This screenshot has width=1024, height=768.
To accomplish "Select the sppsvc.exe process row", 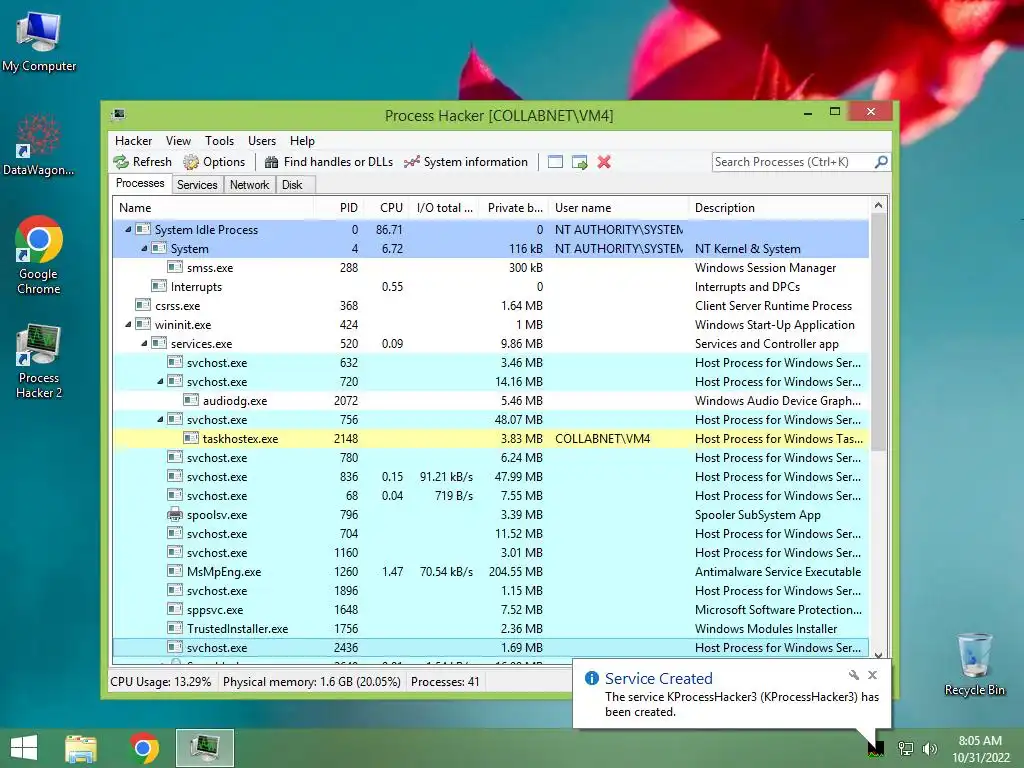I will tap(490, 609).
